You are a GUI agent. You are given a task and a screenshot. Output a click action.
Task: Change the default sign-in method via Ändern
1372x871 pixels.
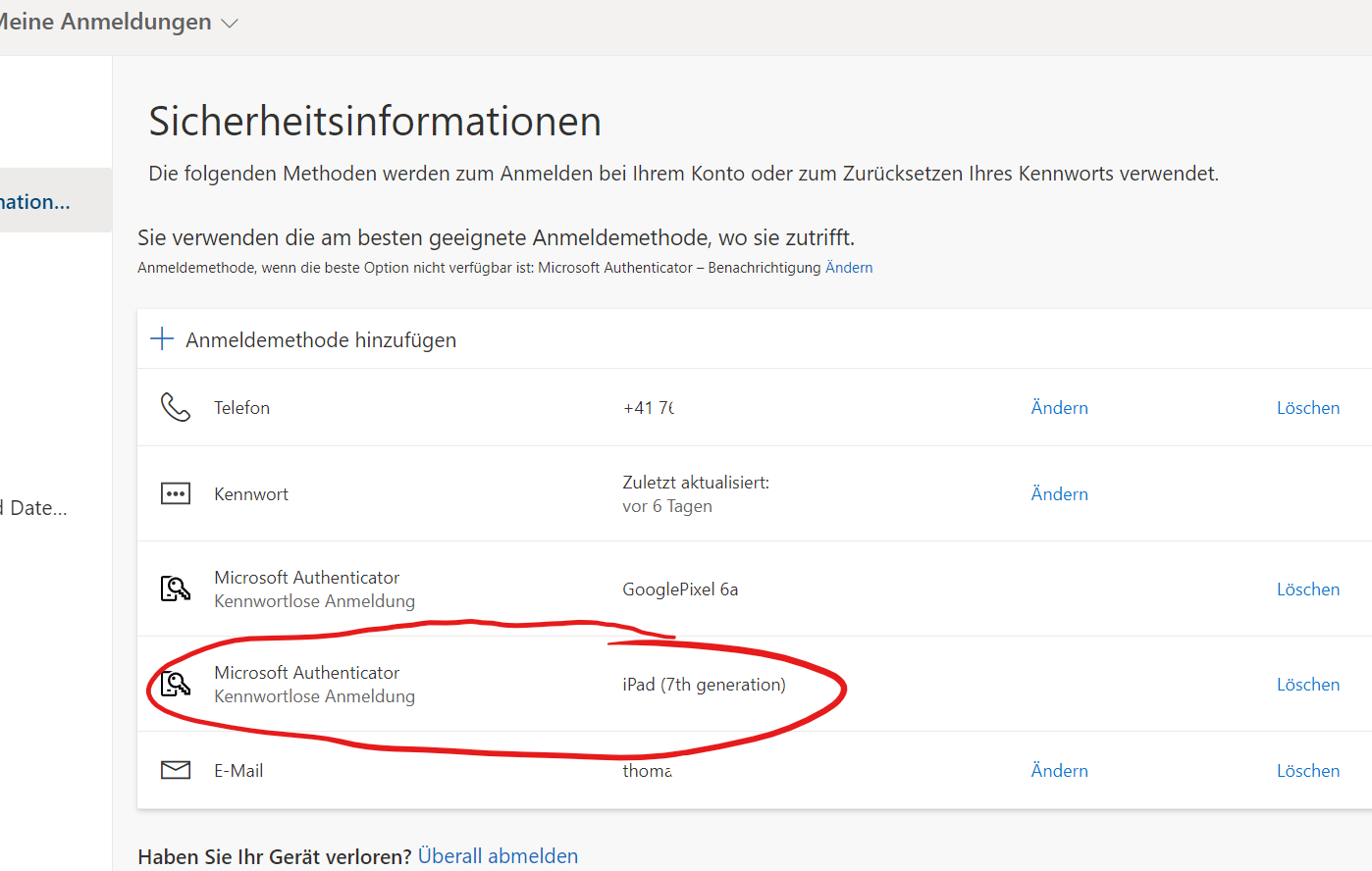[849, 268]
